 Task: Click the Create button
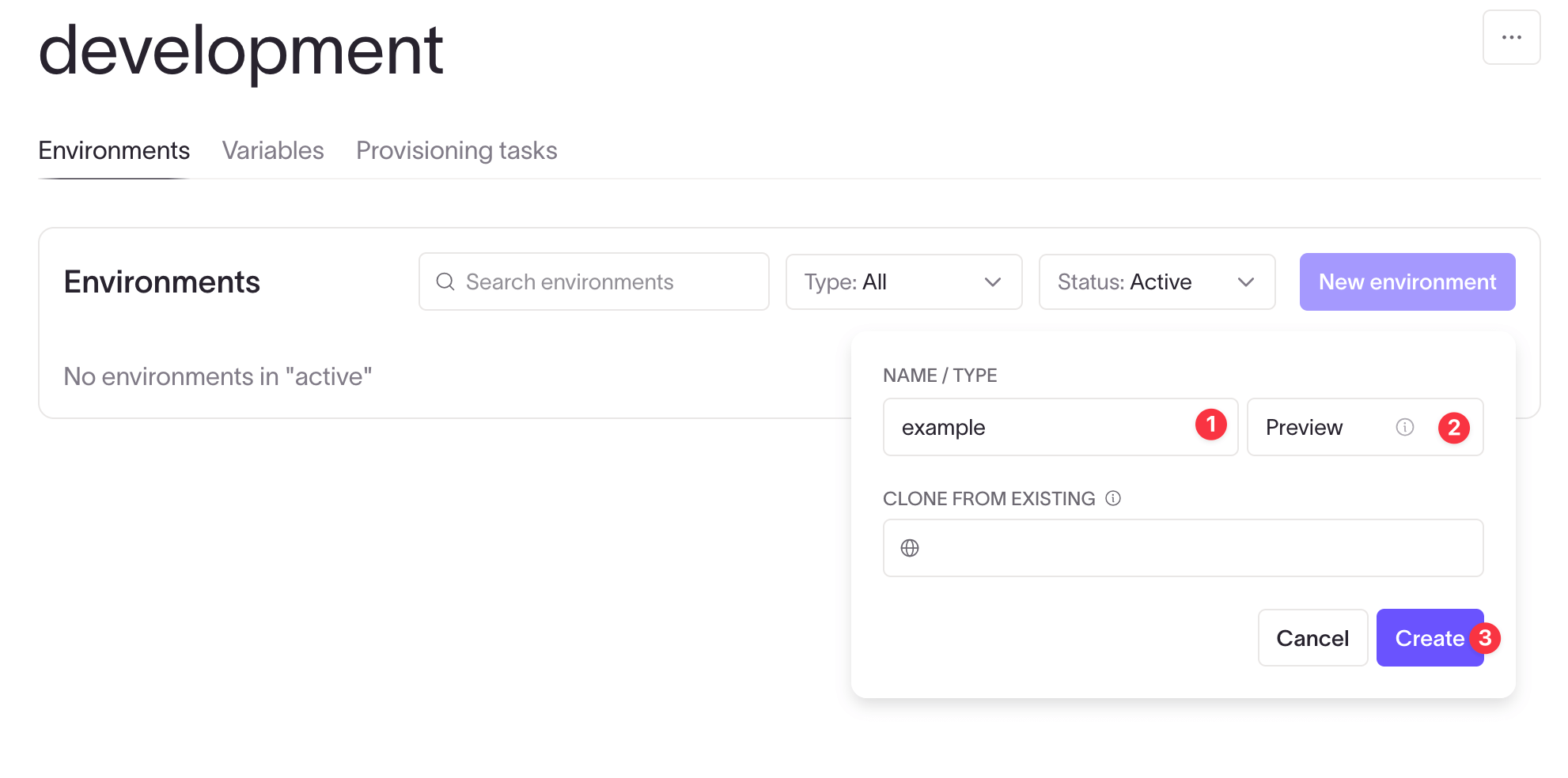tap(1430, 637)
